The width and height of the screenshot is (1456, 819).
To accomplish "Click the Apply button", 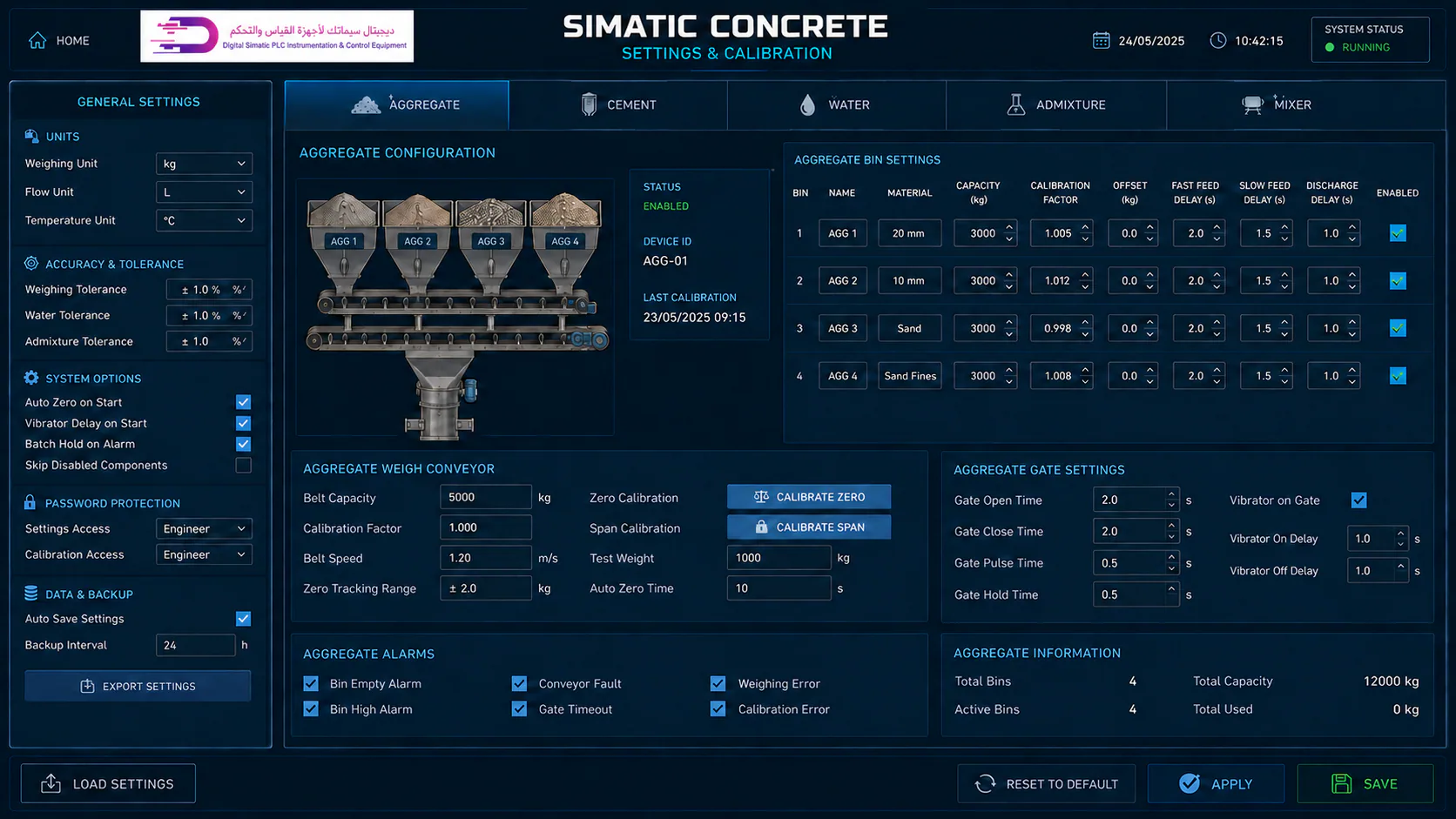I will [x=1216, y=783].
